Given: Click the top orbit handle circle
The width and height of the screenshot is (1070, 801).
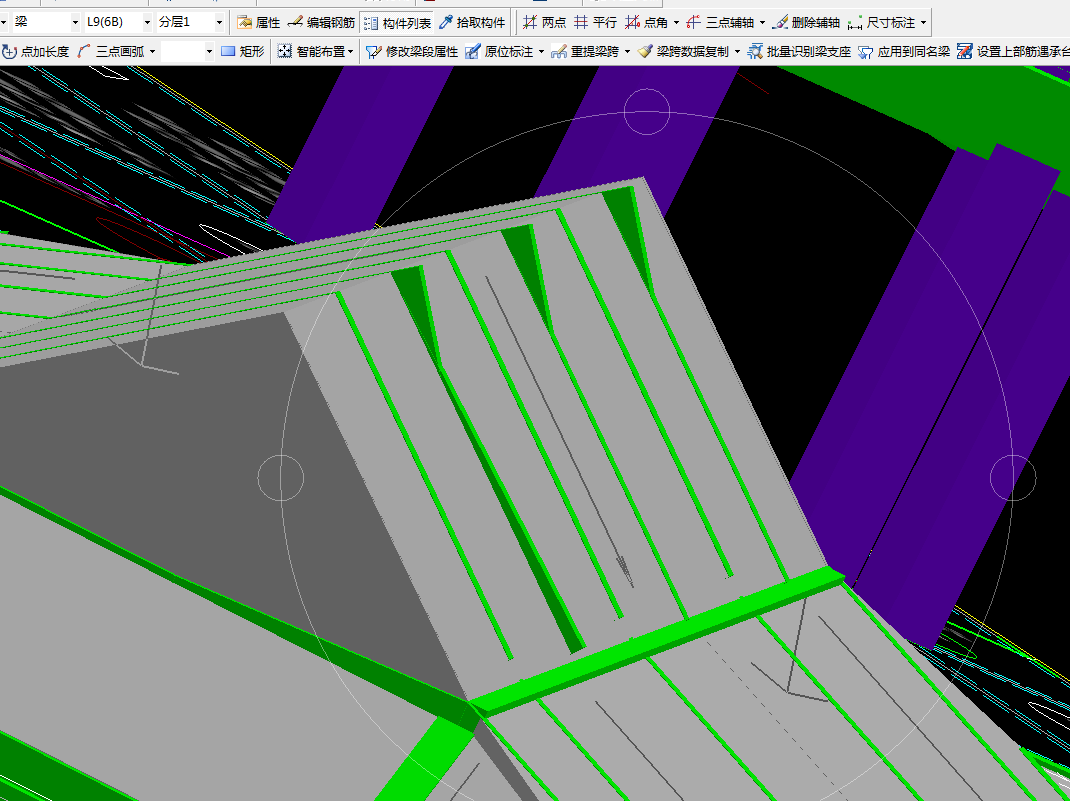Looking at the screenshot, I should pos(647,111).
